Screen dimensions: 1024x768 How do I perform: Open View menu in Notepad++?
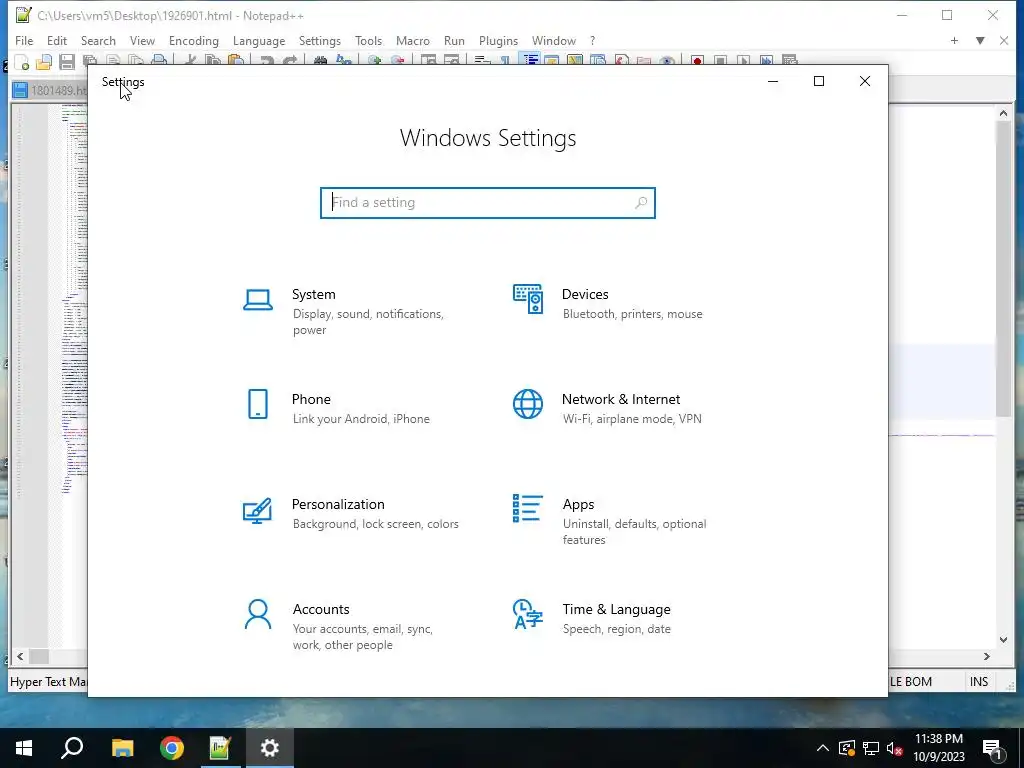(x=142, y=40)
